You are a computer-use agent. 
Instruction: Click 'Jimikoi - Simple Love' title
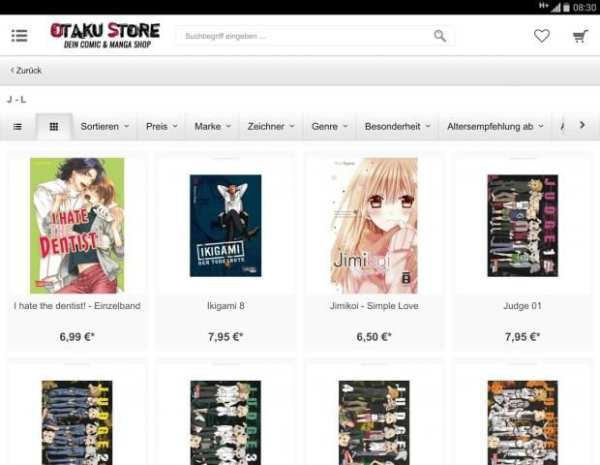point(374,306)
